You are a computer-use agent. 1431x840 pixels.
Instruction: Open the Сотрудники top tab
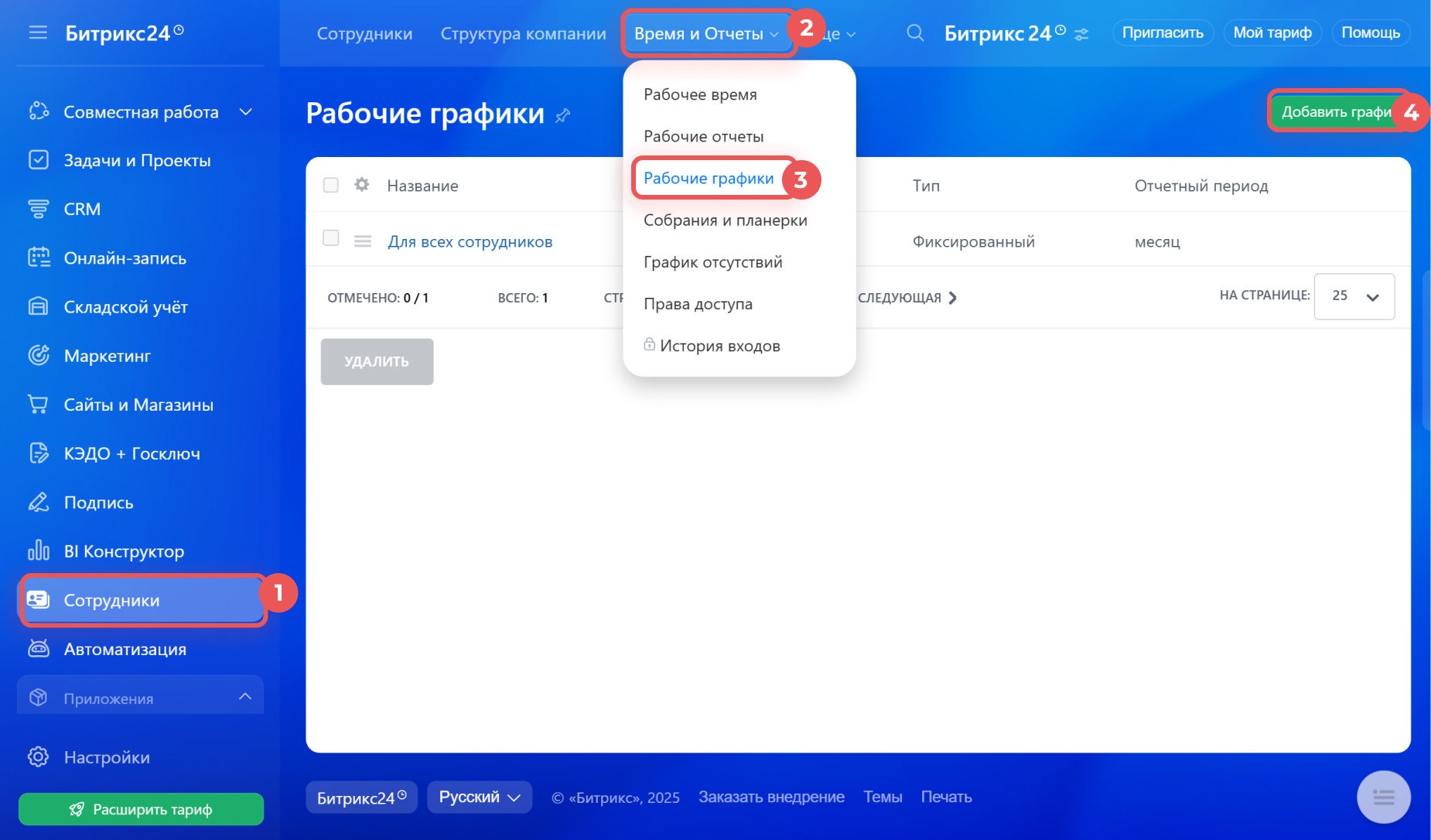pyautogui.click(x=364, y=33)
